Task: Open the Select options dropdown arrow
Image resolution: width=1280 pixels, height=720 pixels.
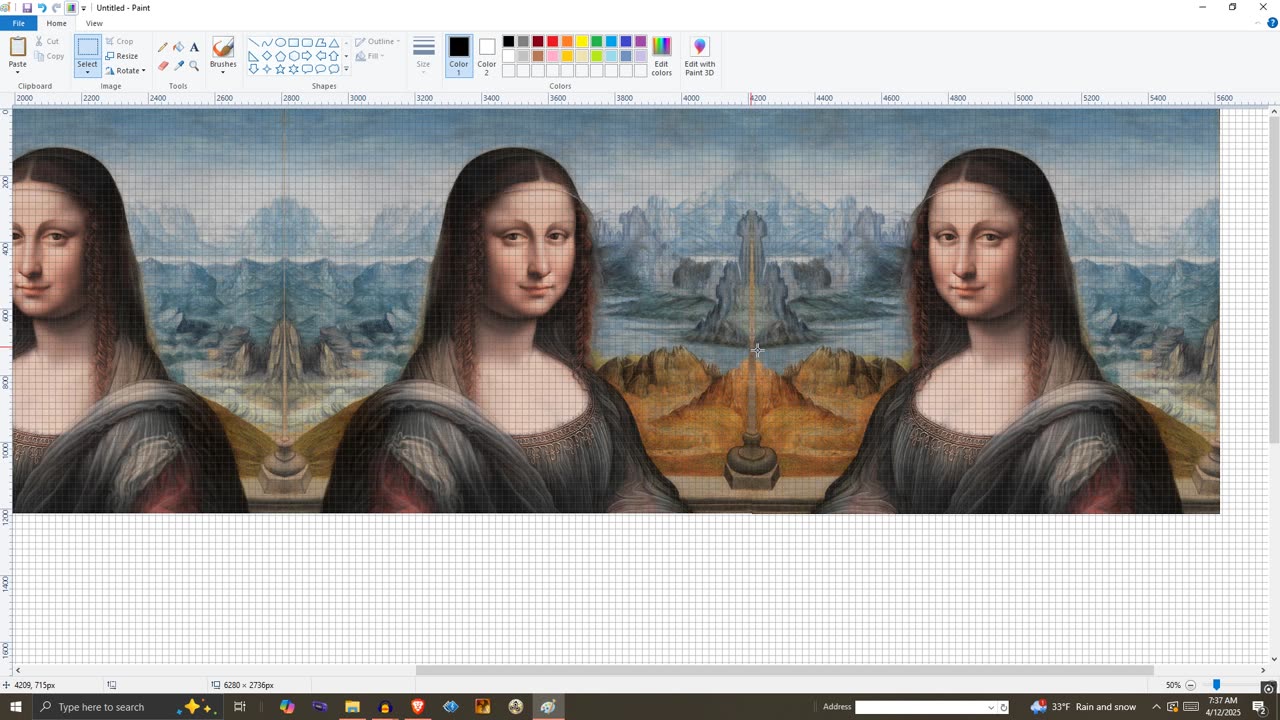Action: click(x=87, y=72)
